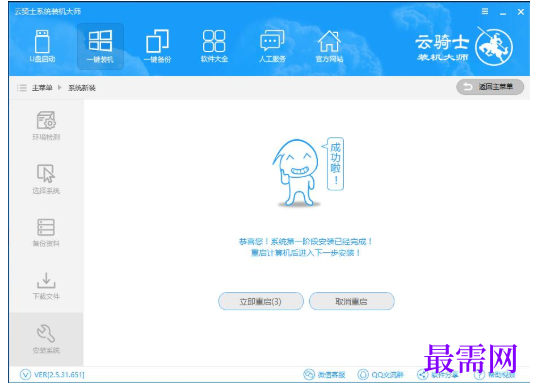Click 取消重启 button
The width and height of the screenshot is (536, 390).
point(352,301)
